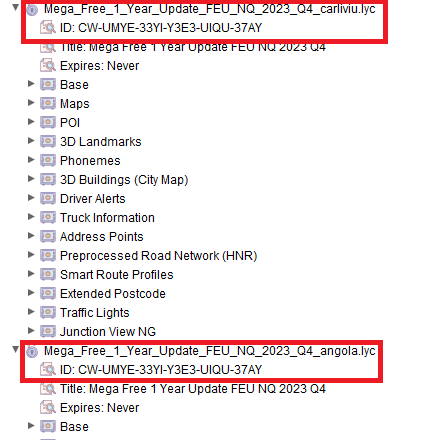Select the Mega_Free_1_Year_Update_FEU_NQ_2023_Q4_angola.lyc row
Image resolution: width=436 pixels, height=440 pixels.
click(x=210, y=351)
